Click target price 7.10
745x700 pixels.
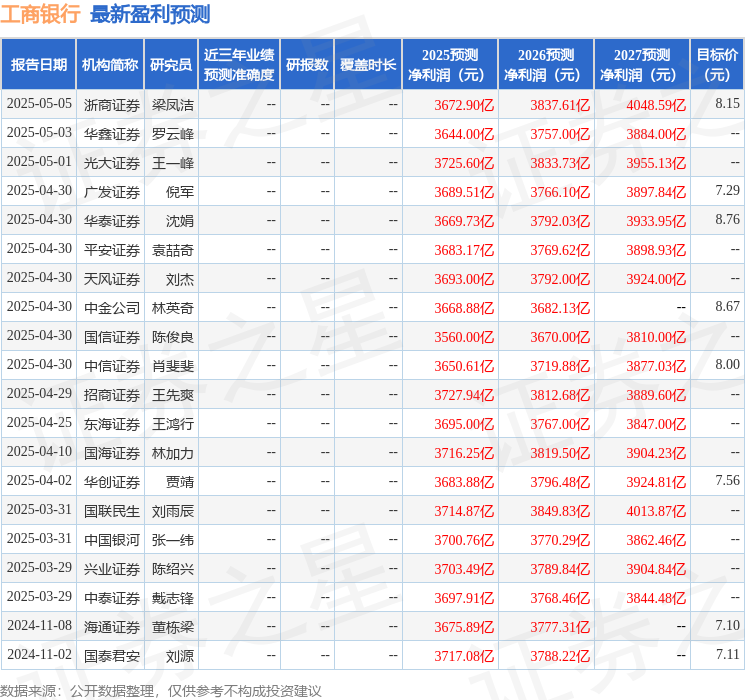coord(727,625)
